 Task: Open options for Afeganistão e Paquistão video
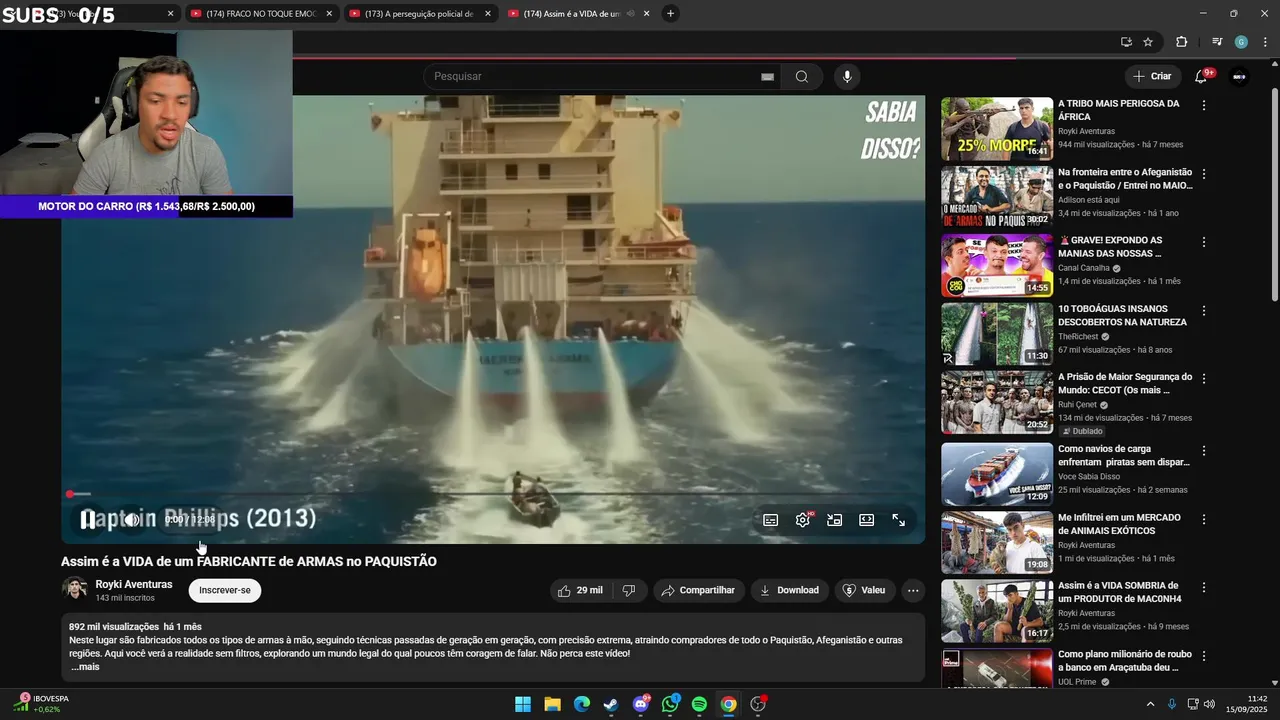click(x=1204, y=174)
